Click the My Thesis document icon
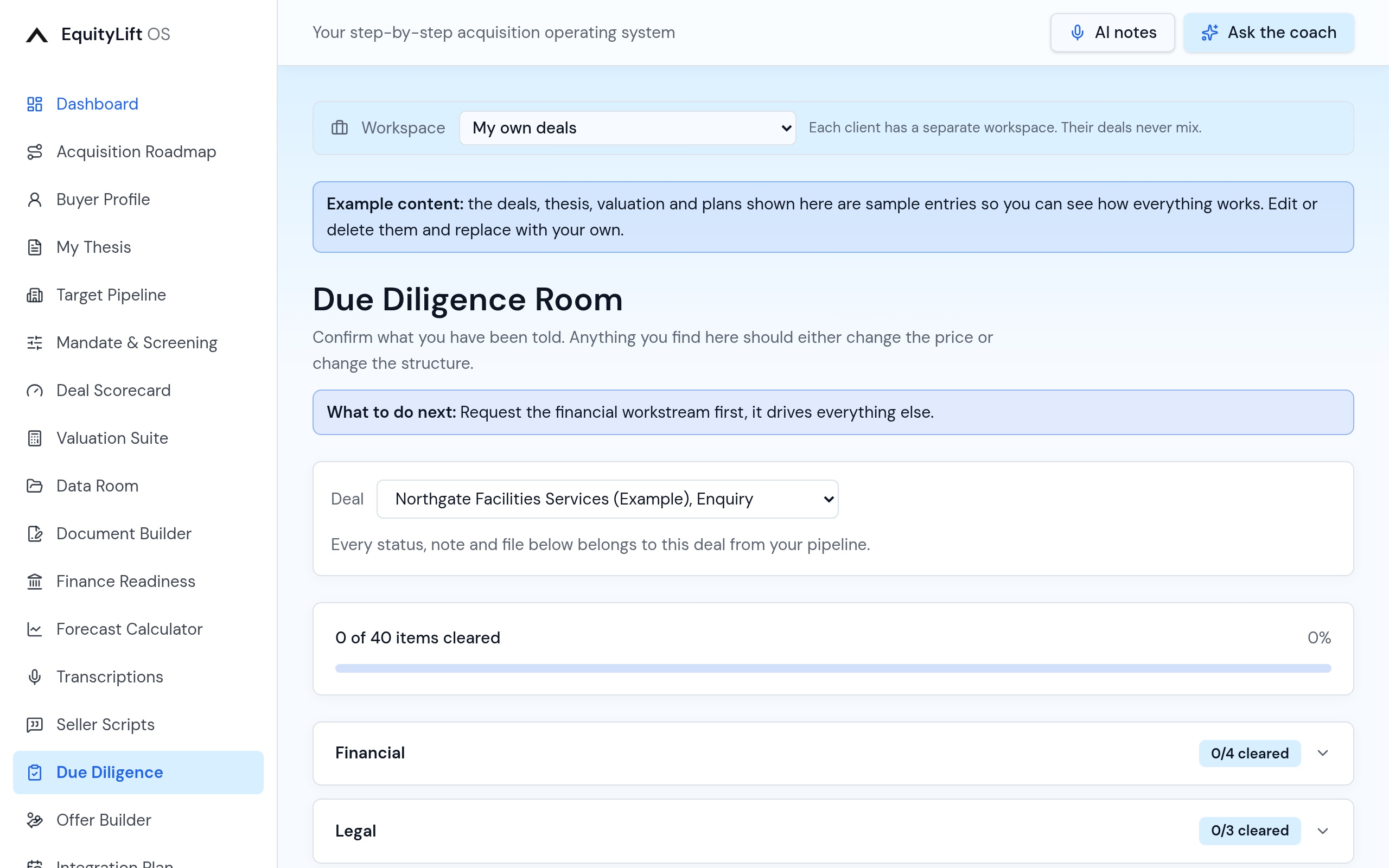 (34, 247)
